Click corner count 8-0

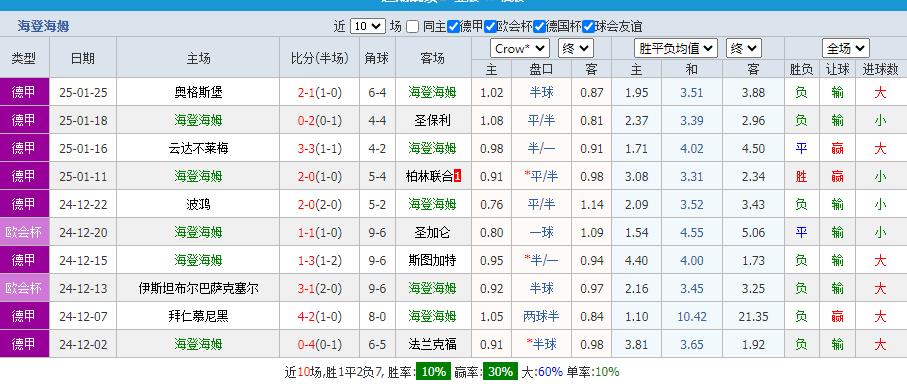377,316
